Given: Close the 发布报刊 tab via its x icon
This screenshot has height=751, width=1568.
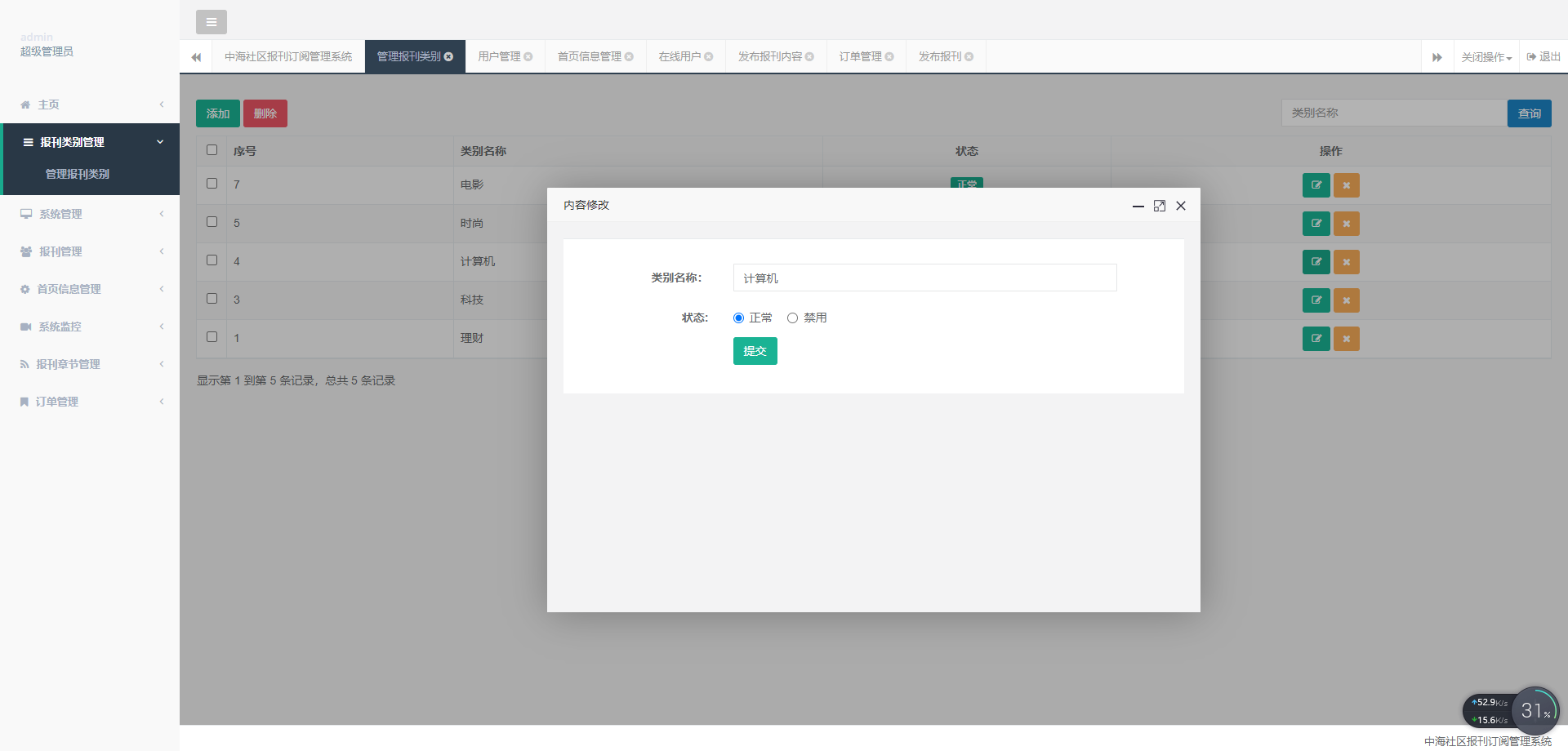Looking at the screenshot, I should [969, 56].
